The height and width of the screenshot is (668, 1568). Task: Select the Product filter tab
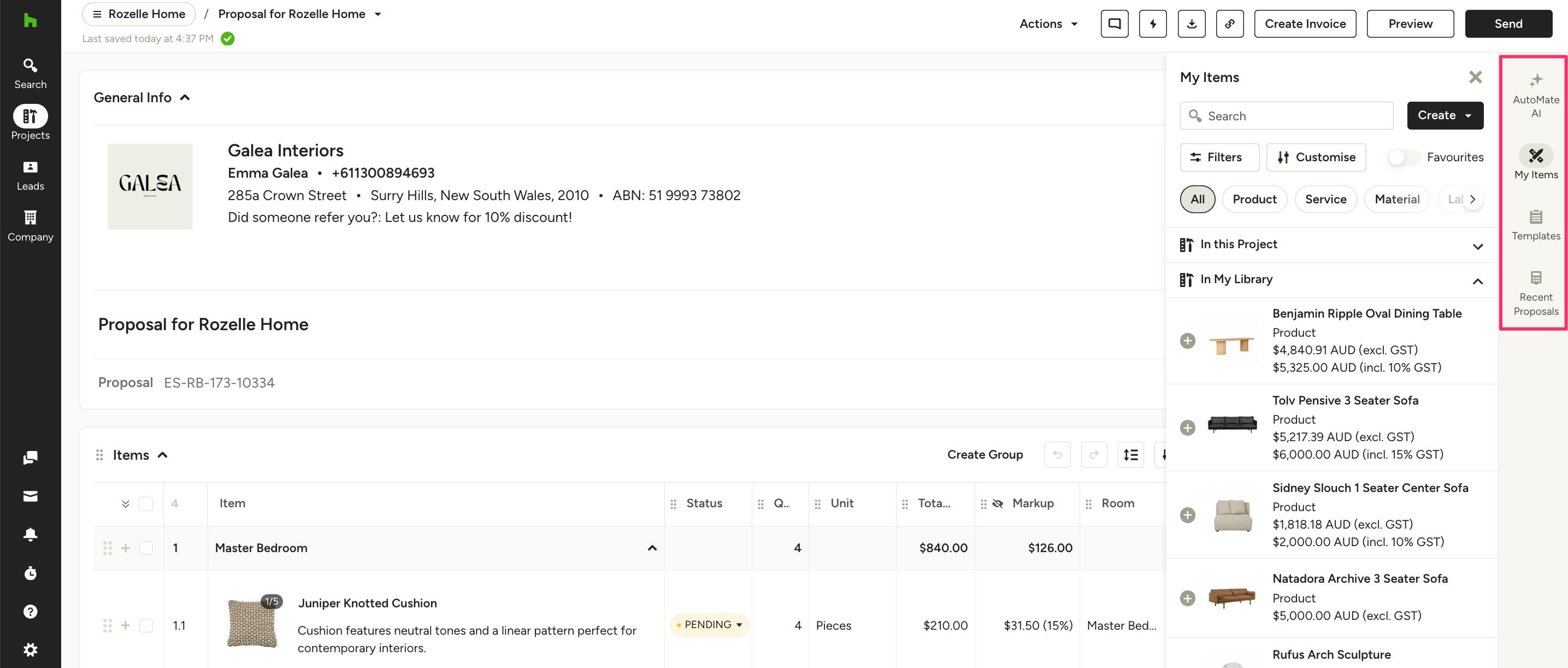tap(1254, 199)
